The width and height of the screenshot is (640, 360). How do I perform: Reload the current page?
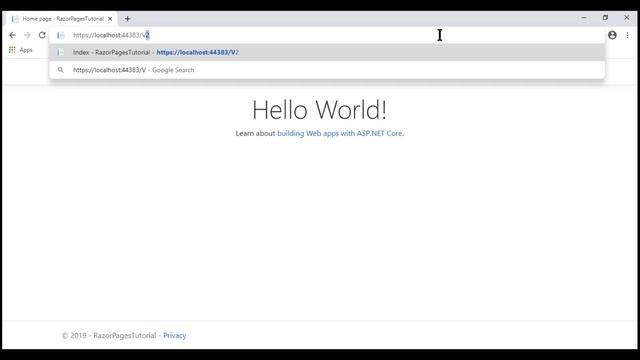point(42,35)
